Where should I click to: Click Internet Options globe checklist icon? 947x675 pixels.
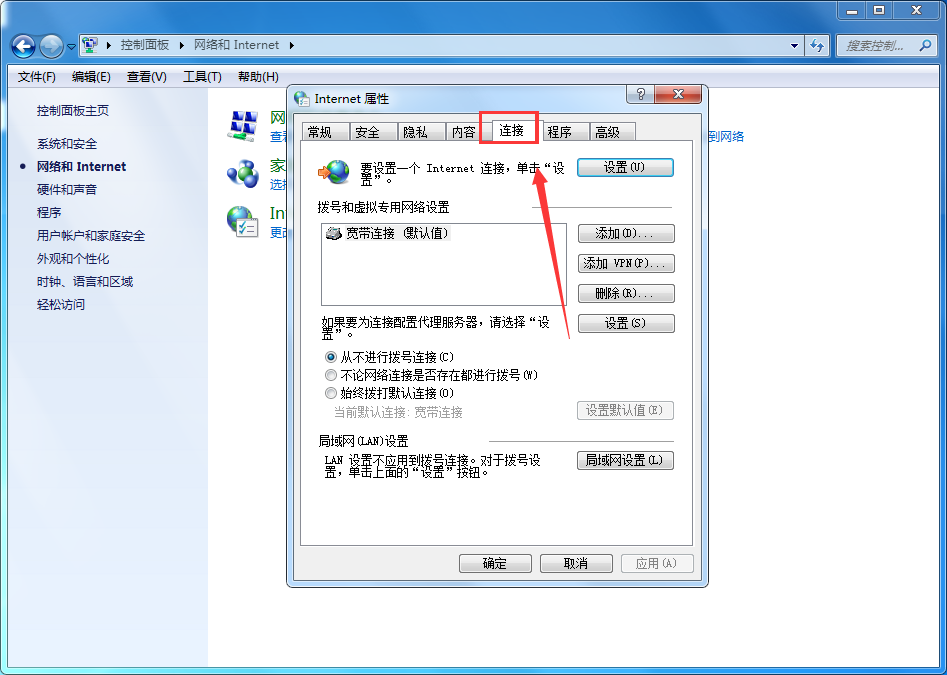coord(243,222)
